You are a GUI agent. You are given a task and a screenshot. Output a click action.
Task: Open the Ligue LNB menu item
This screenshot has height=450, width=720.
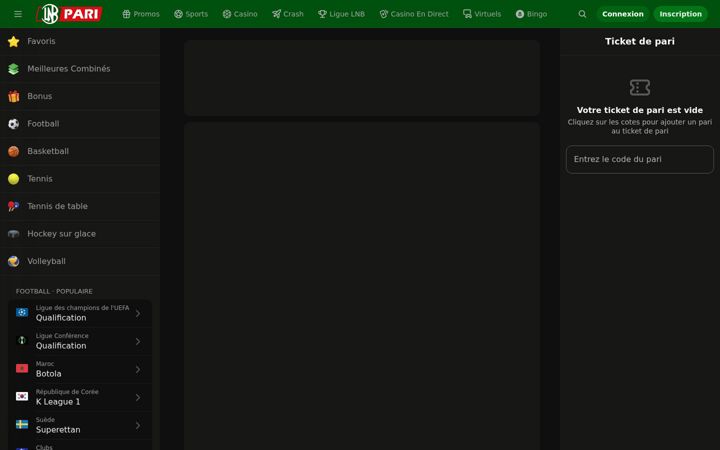tap(342, 14)
